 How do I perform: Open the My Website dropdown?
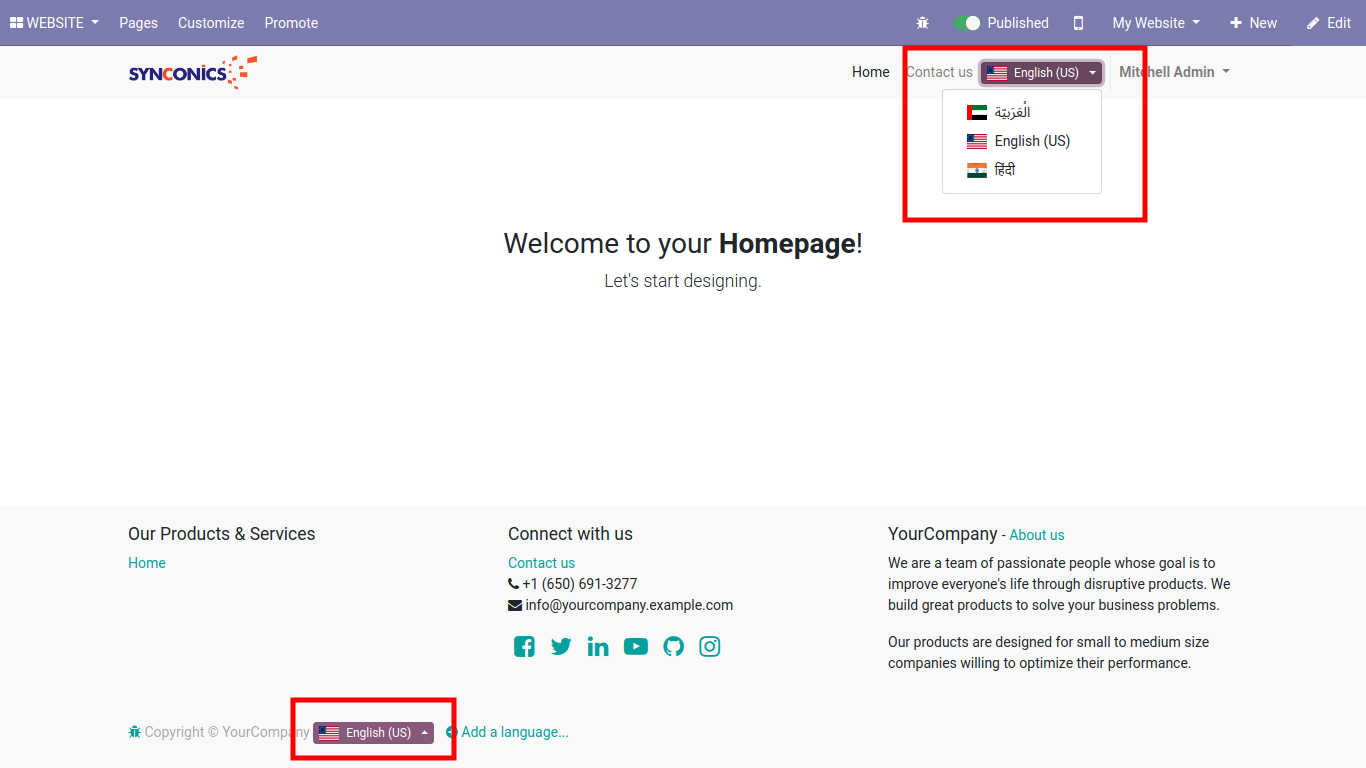1155,23
